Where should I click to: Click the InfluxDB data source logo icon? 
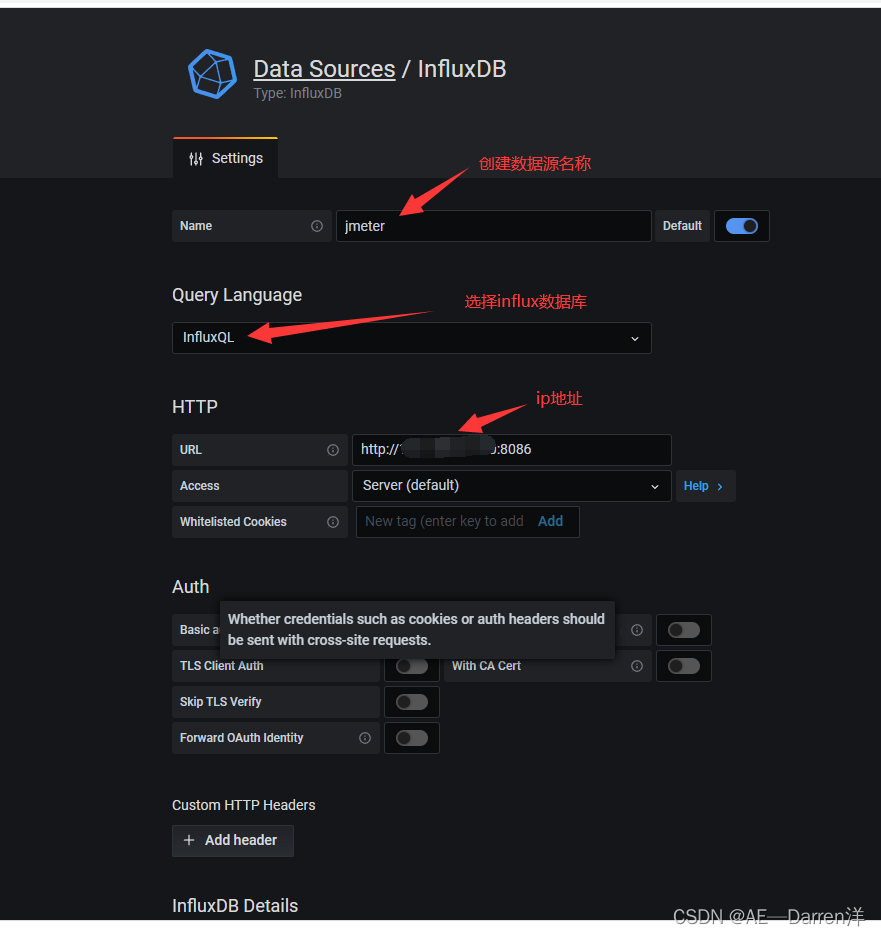[212, 73]
